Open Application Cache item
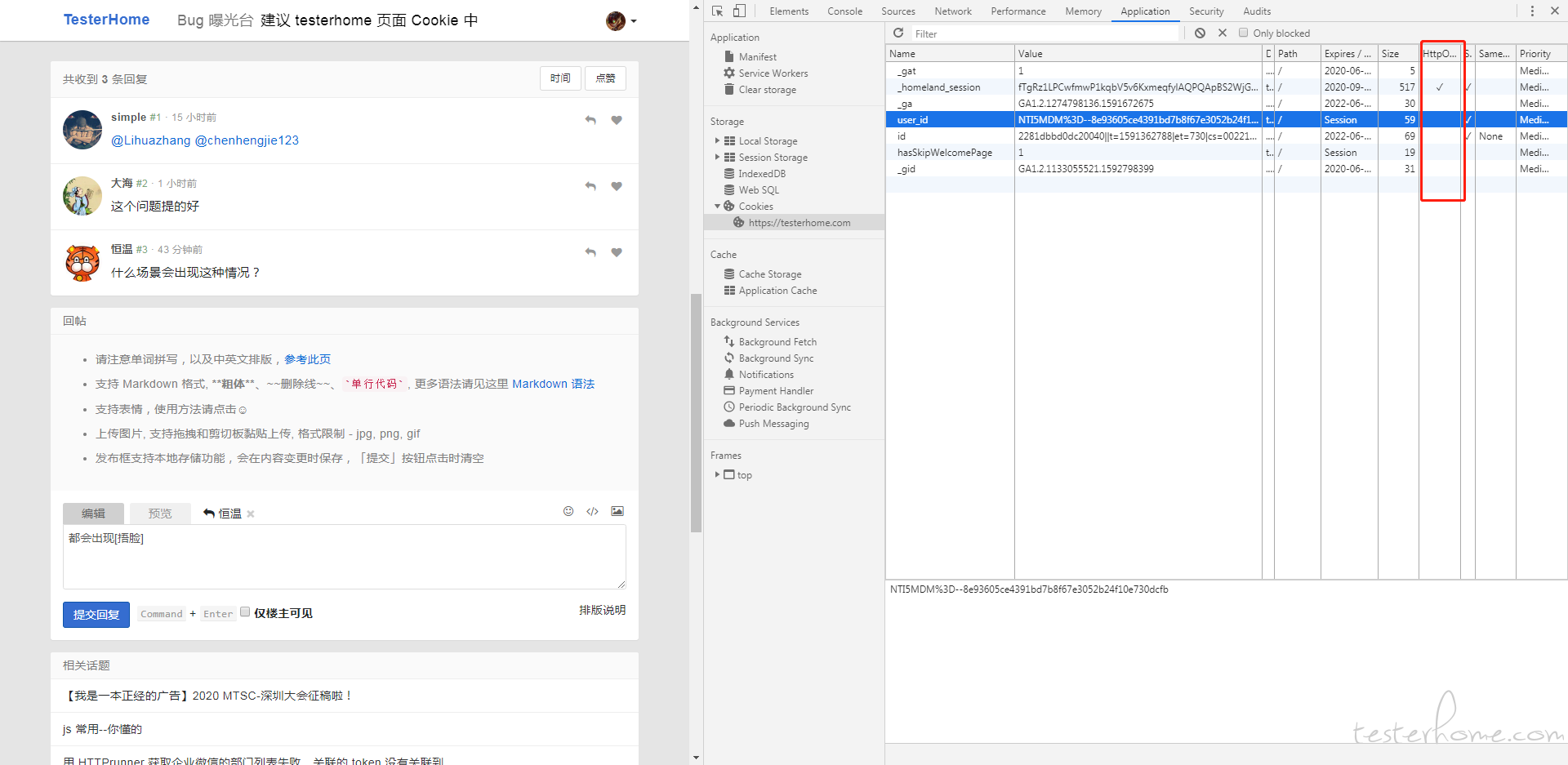Image resolution: width=1568 pixels, height=765 pixels. pos(777,290)
